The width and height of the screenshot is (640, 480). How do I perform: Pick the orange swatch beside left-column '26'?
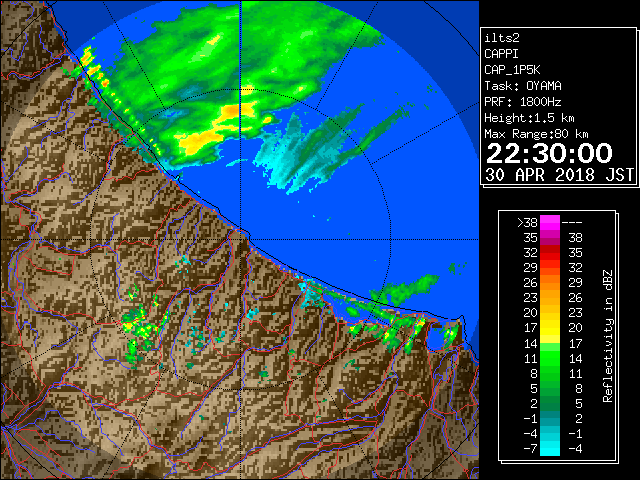click(550, 283)
